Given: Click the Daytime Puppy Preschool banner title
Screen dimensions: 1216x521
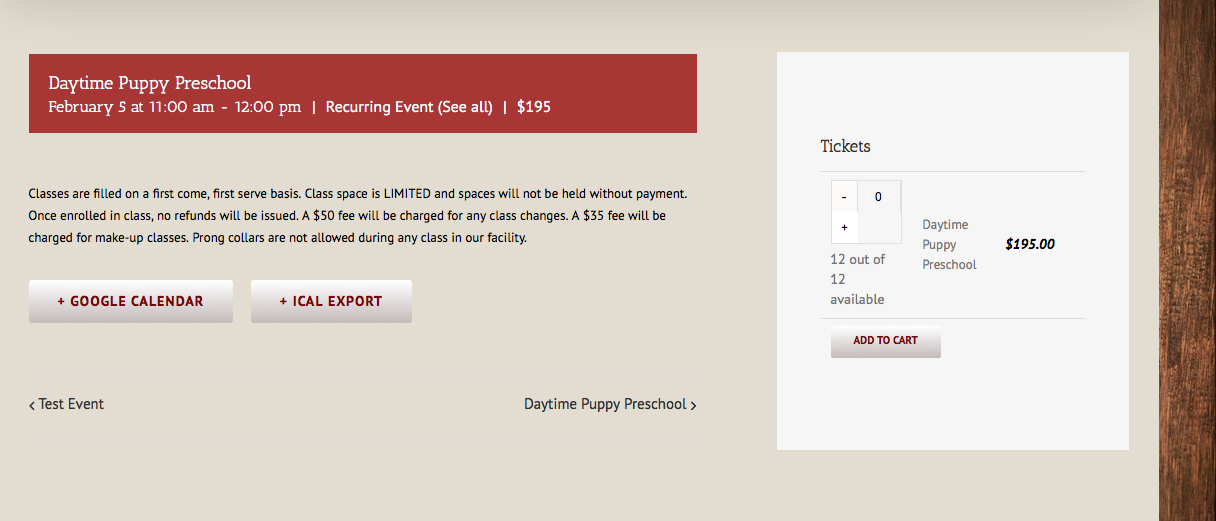Looking at the screenshot, I should (150, 83).
